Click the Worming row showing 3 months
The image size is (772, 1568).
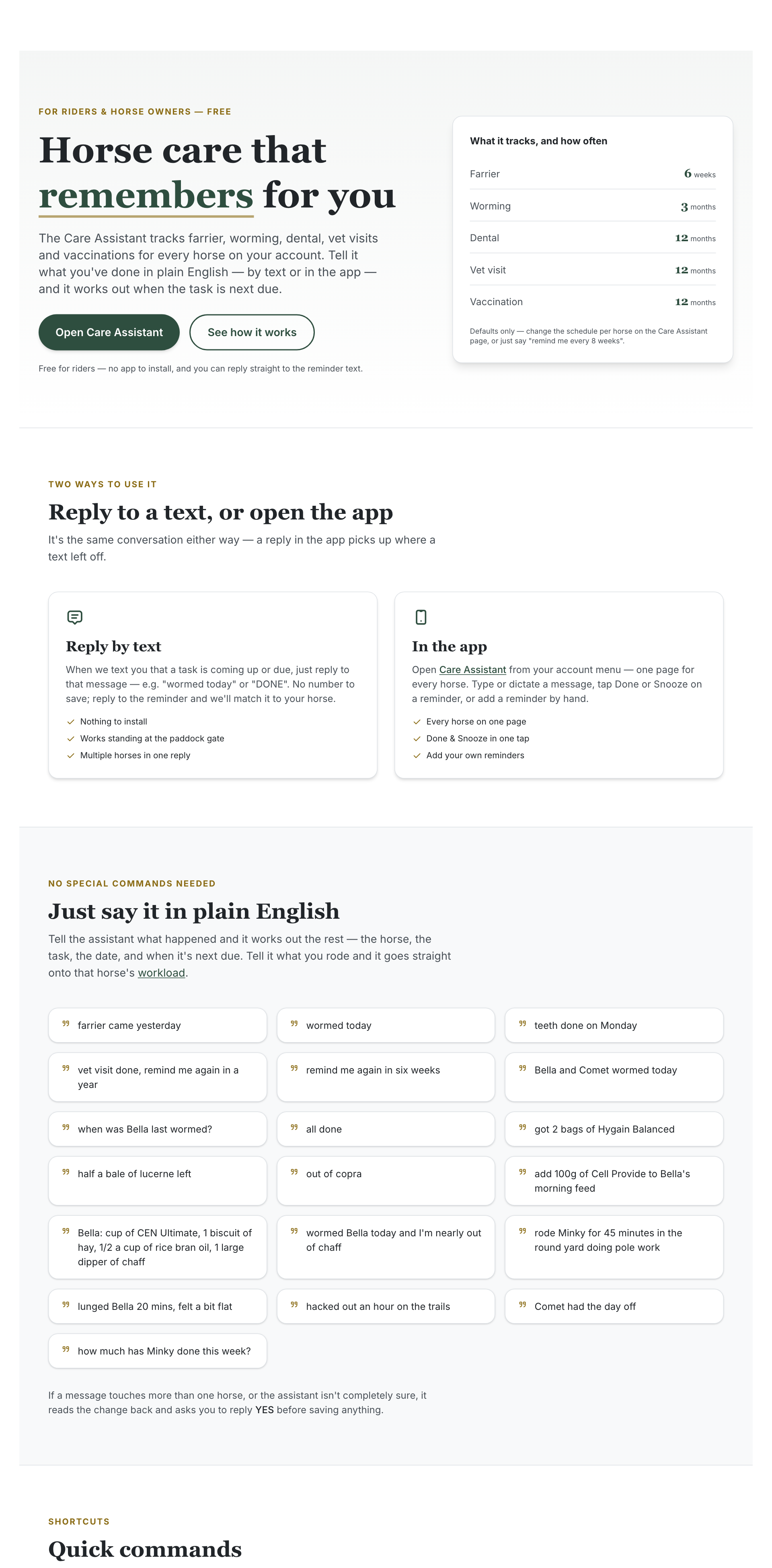(x=592, y=206)
